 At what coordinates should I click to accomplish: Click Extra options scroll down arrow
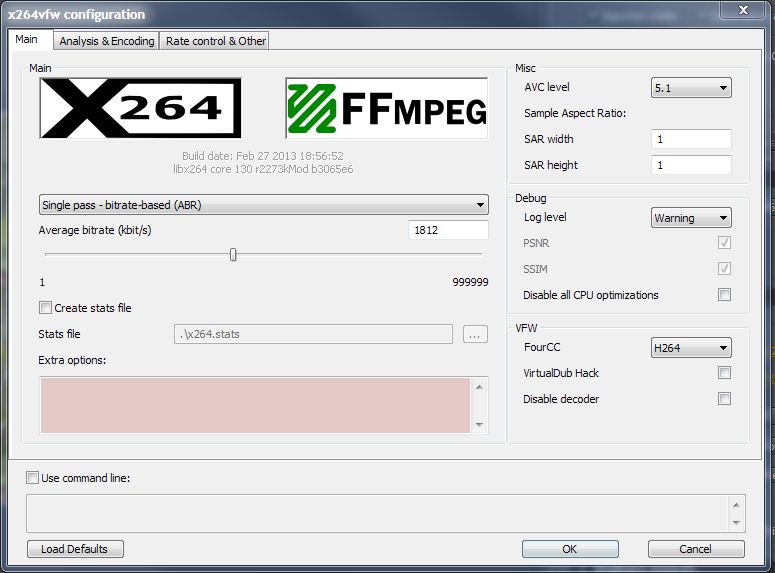click(x=479, y=424)
